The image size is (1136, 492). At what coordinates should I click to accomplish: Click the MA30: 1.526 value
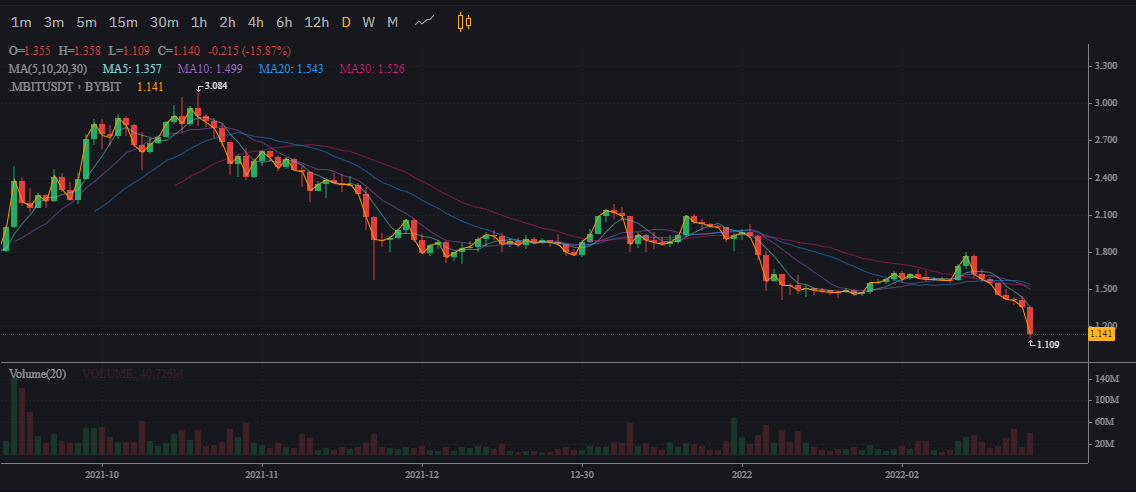click(372, 69)
